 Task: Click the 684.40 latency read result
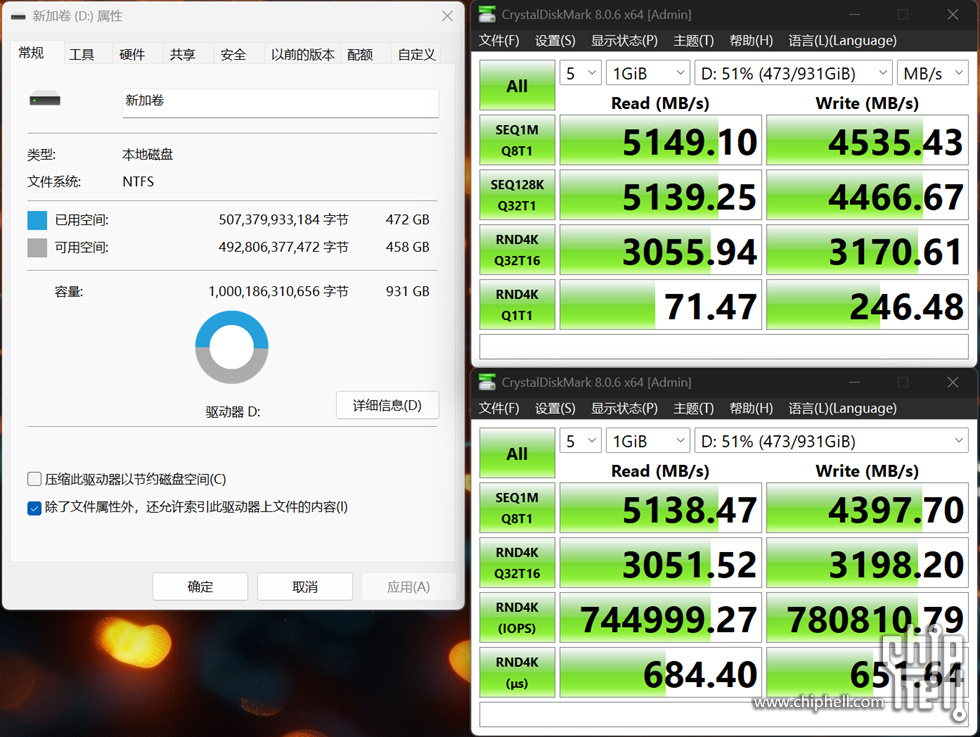[661, 672]
